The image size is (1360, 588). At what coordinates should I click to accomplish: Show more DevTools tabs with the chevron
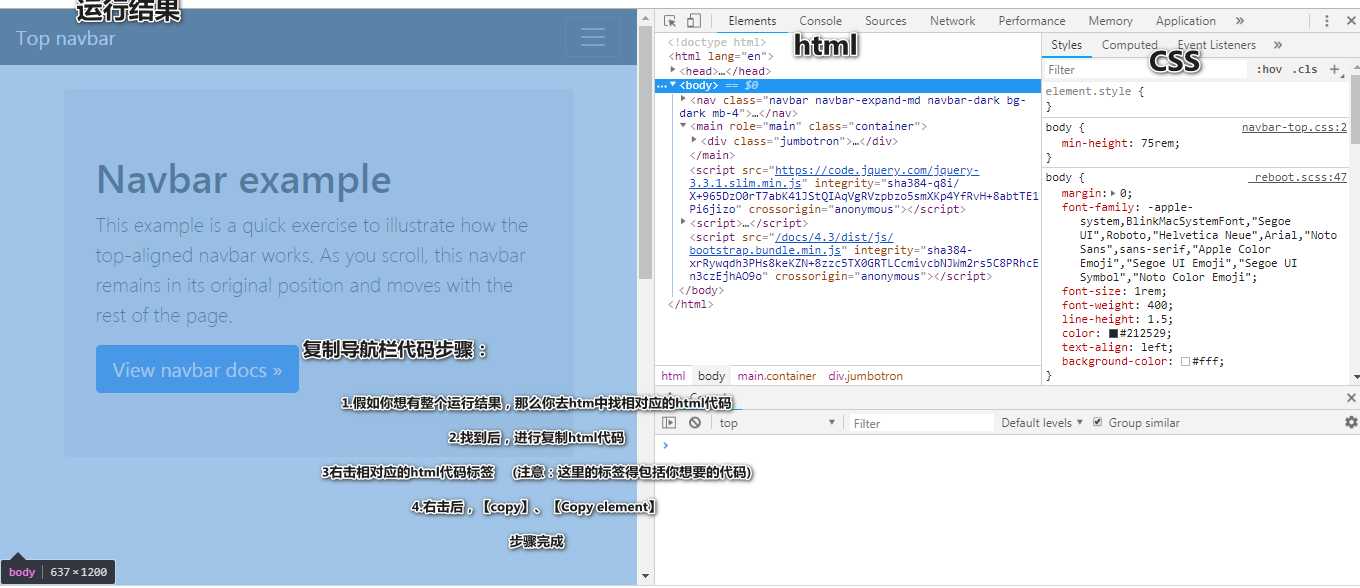(1240, 21)
